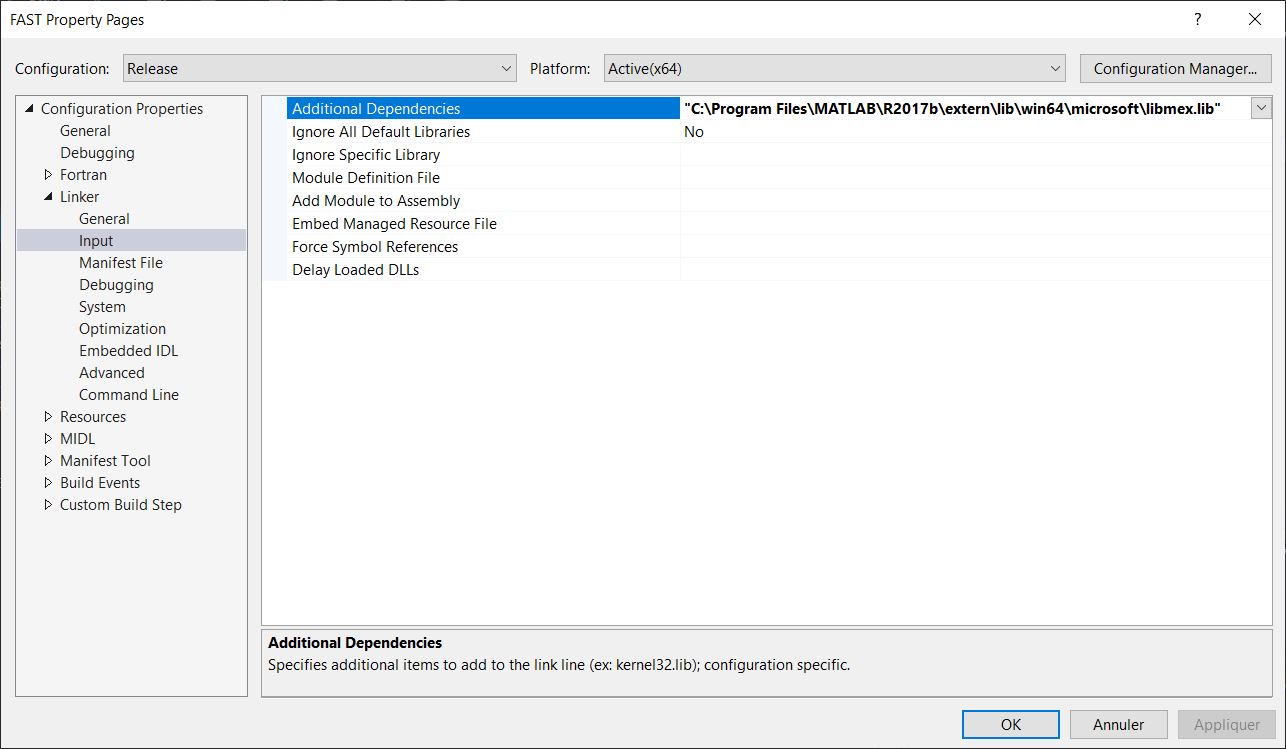Open the Additional Dependencies value dropdown

pos(1262,108)
